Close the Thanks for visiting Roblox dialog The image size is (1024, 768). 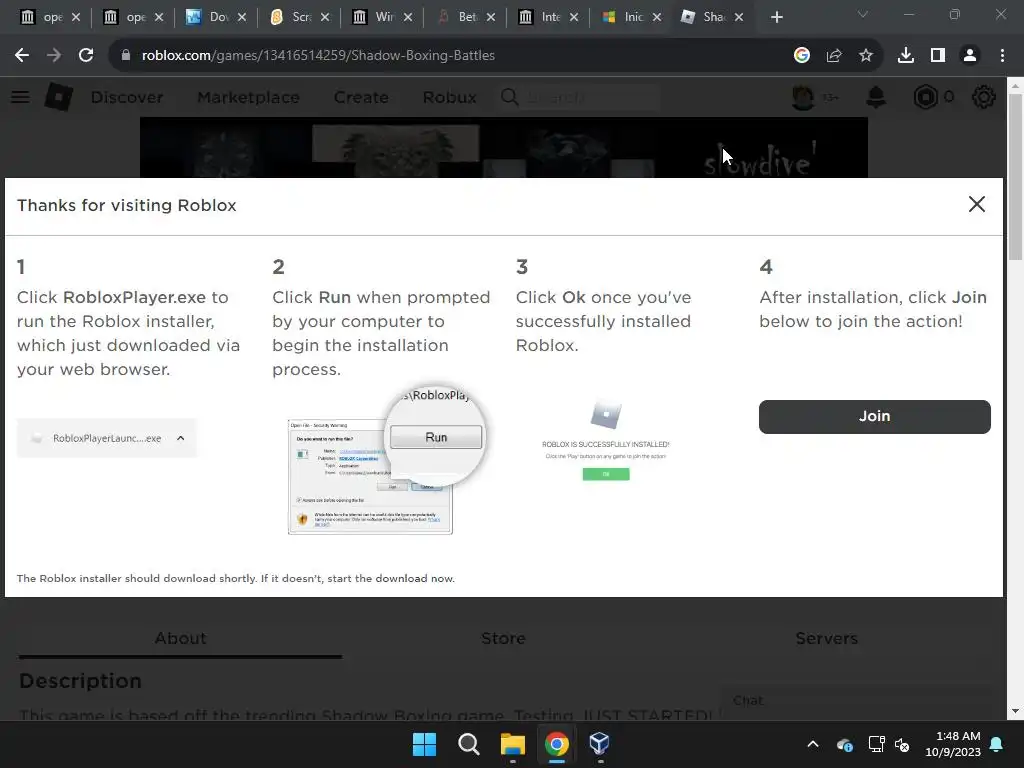pyautogui.click(x=976, y=204)
